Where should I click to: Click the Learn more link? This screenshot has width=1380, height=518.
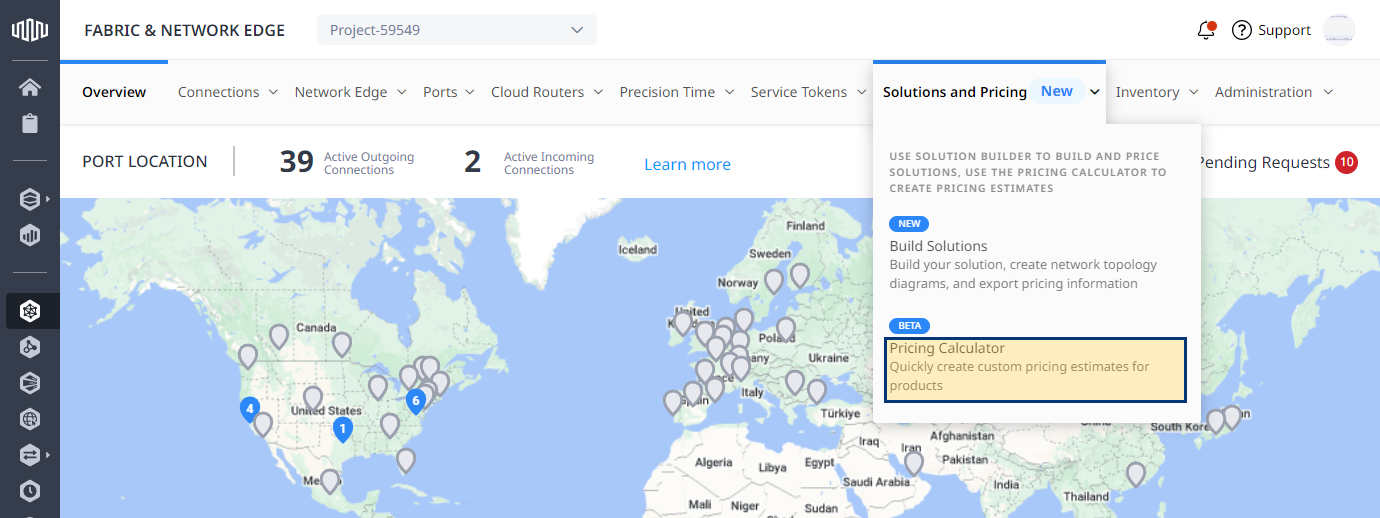[687, 164]
